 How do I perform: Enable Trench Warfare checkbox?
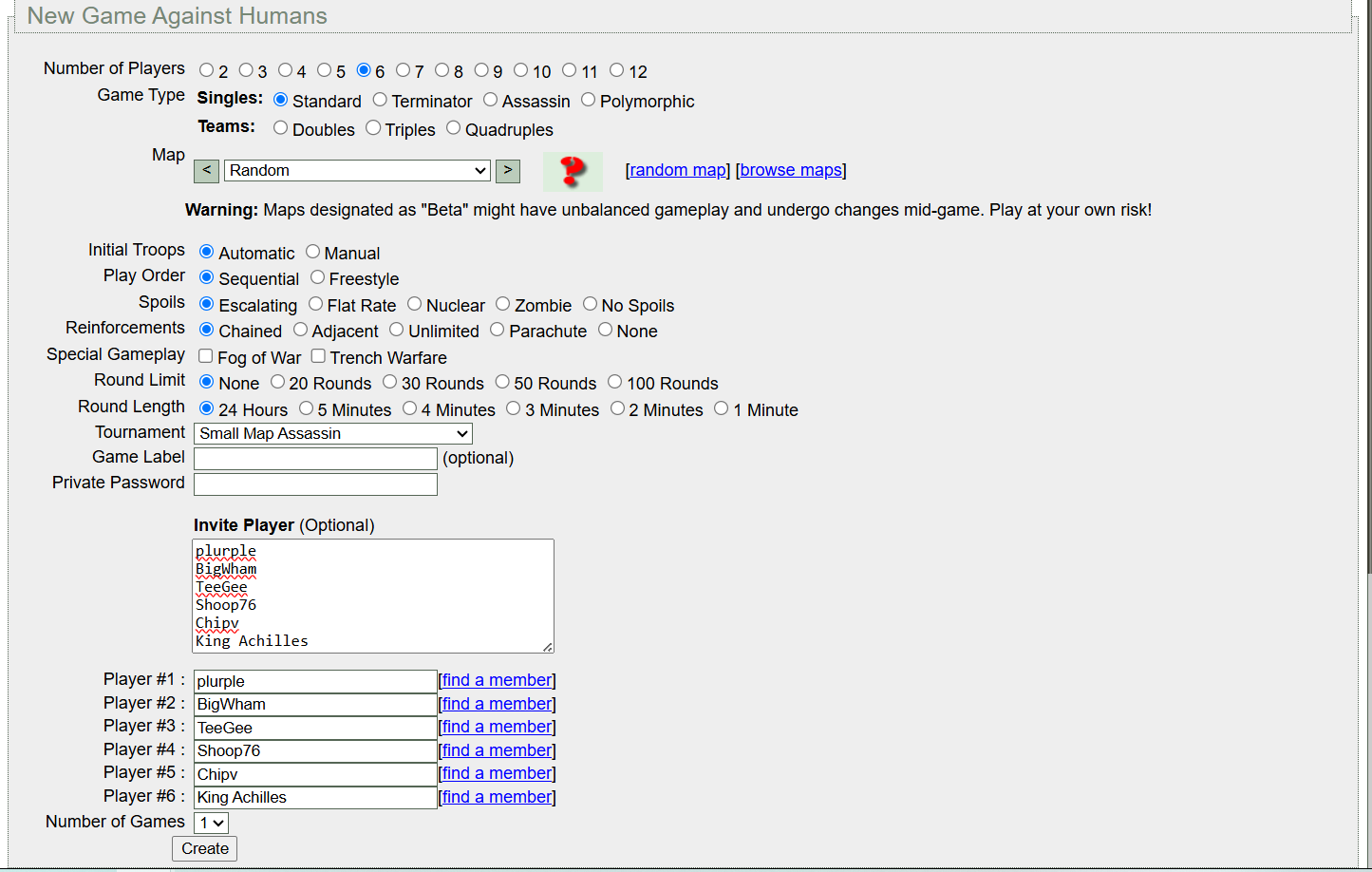coord(318,356)
